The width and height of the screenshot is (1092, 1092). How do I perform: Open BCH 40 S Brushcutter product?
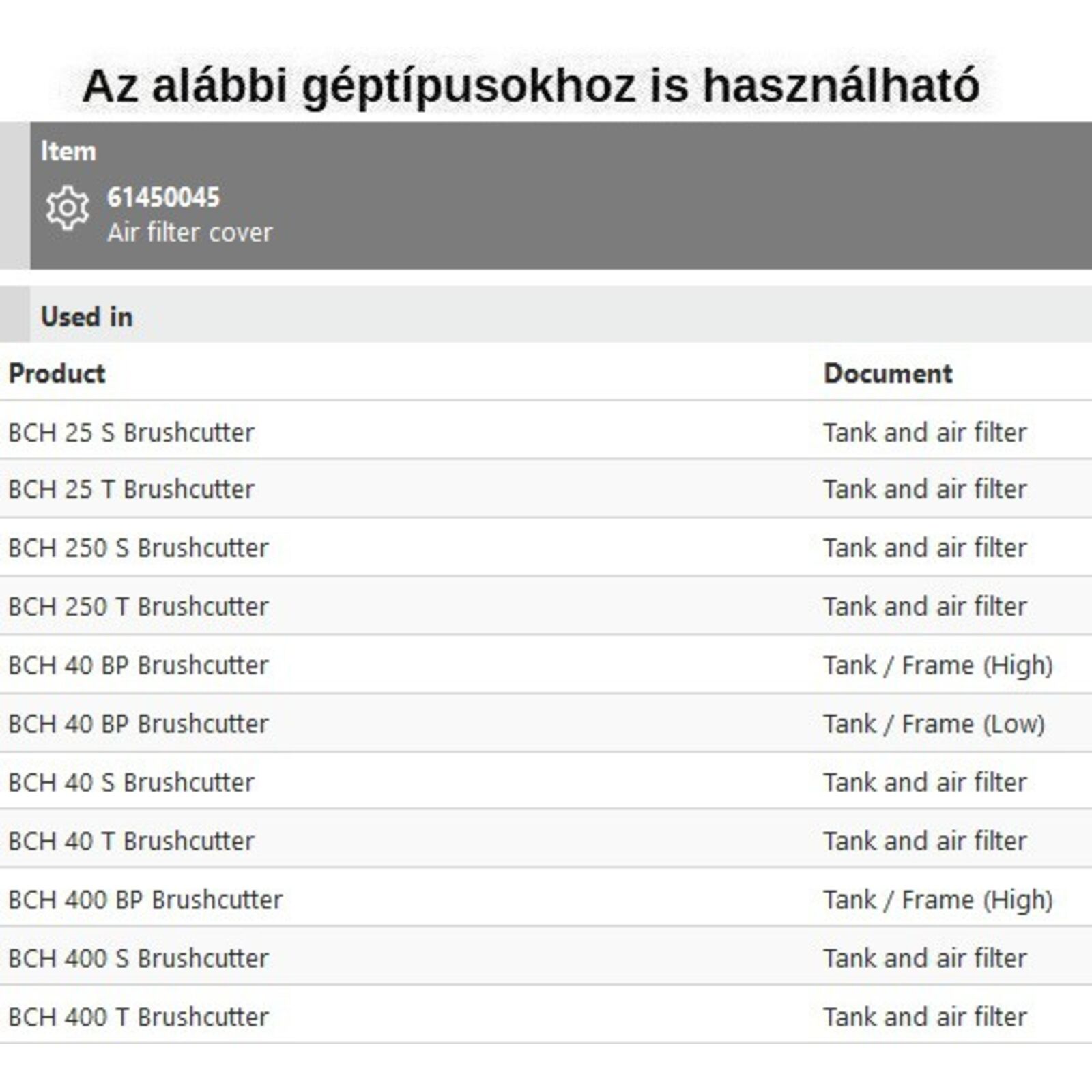131,783
